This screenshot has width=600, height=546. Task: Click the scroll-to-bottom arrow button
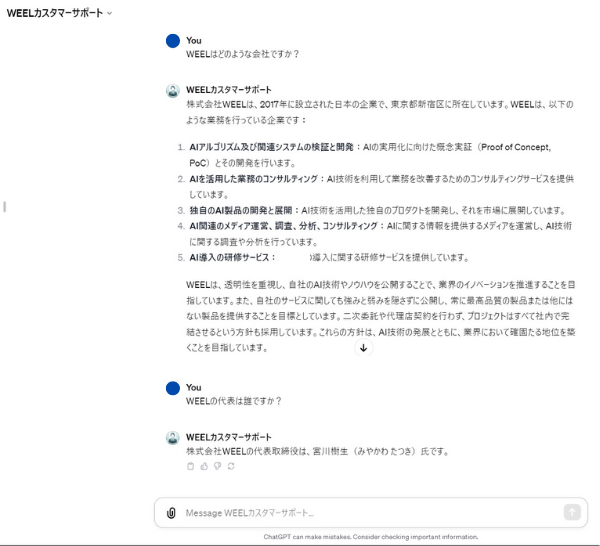(364, 348)
